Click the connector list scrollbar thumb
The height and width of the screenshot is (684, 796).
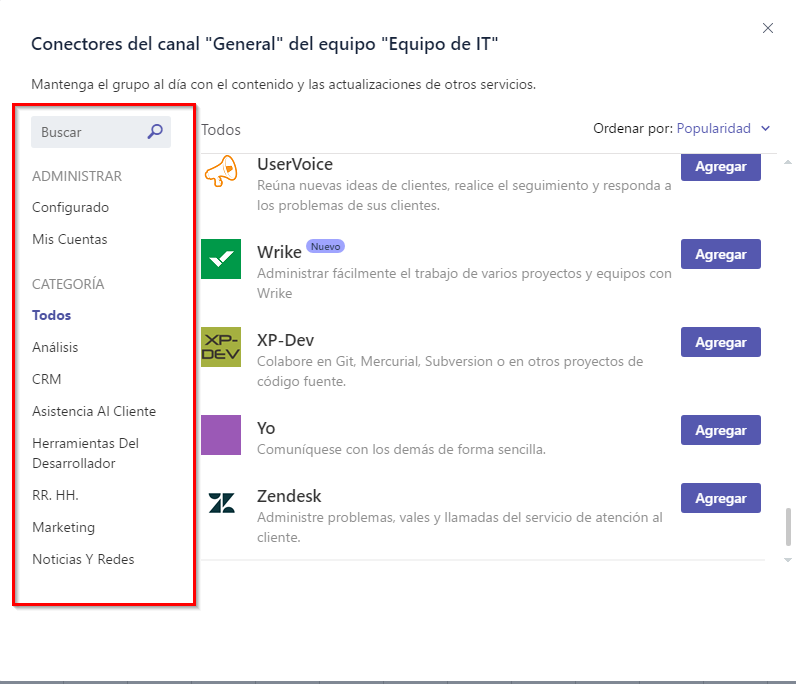tap(788, 527)
